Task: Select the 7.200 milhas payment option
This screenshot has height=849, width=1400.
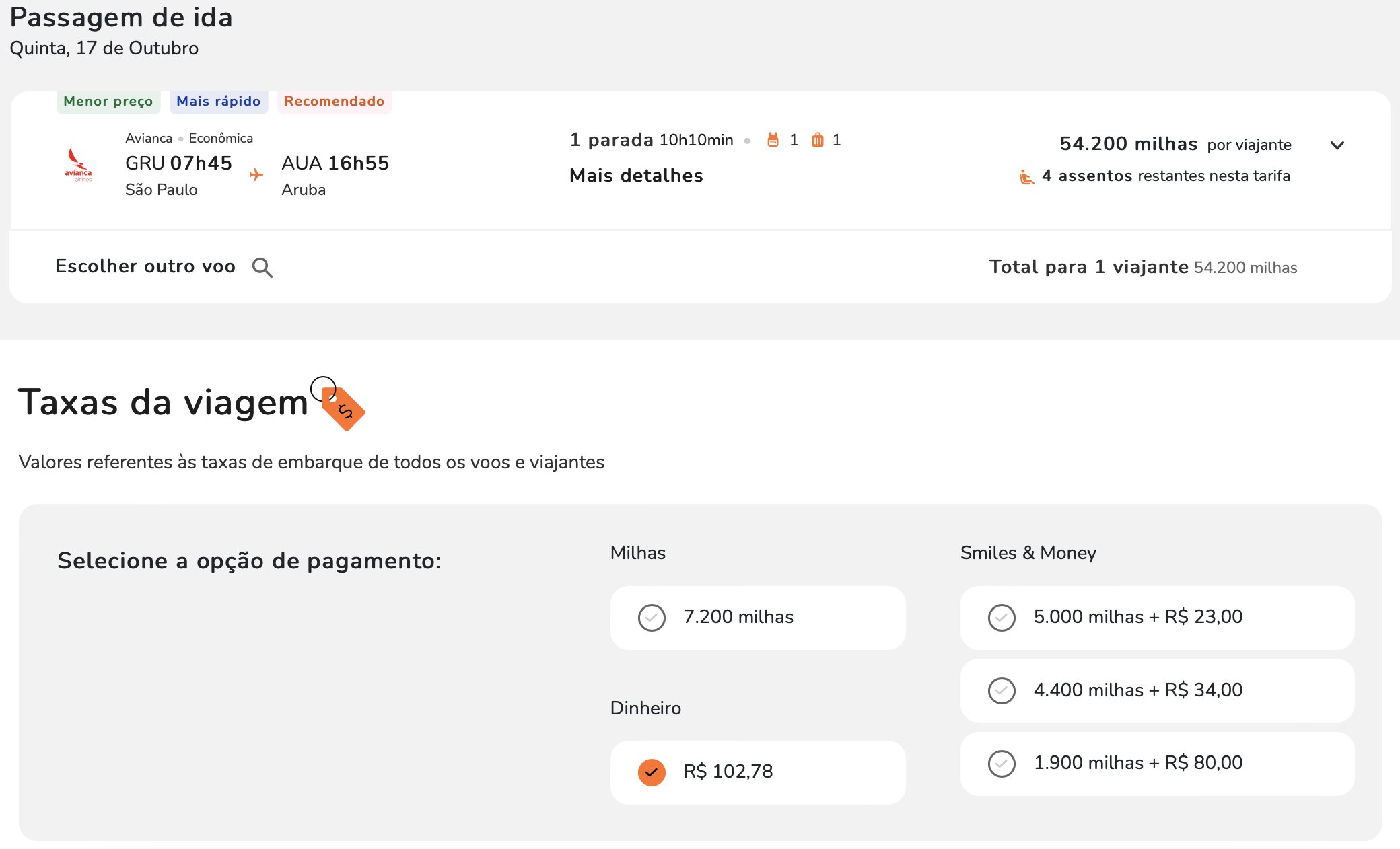Action: [758, 618]
